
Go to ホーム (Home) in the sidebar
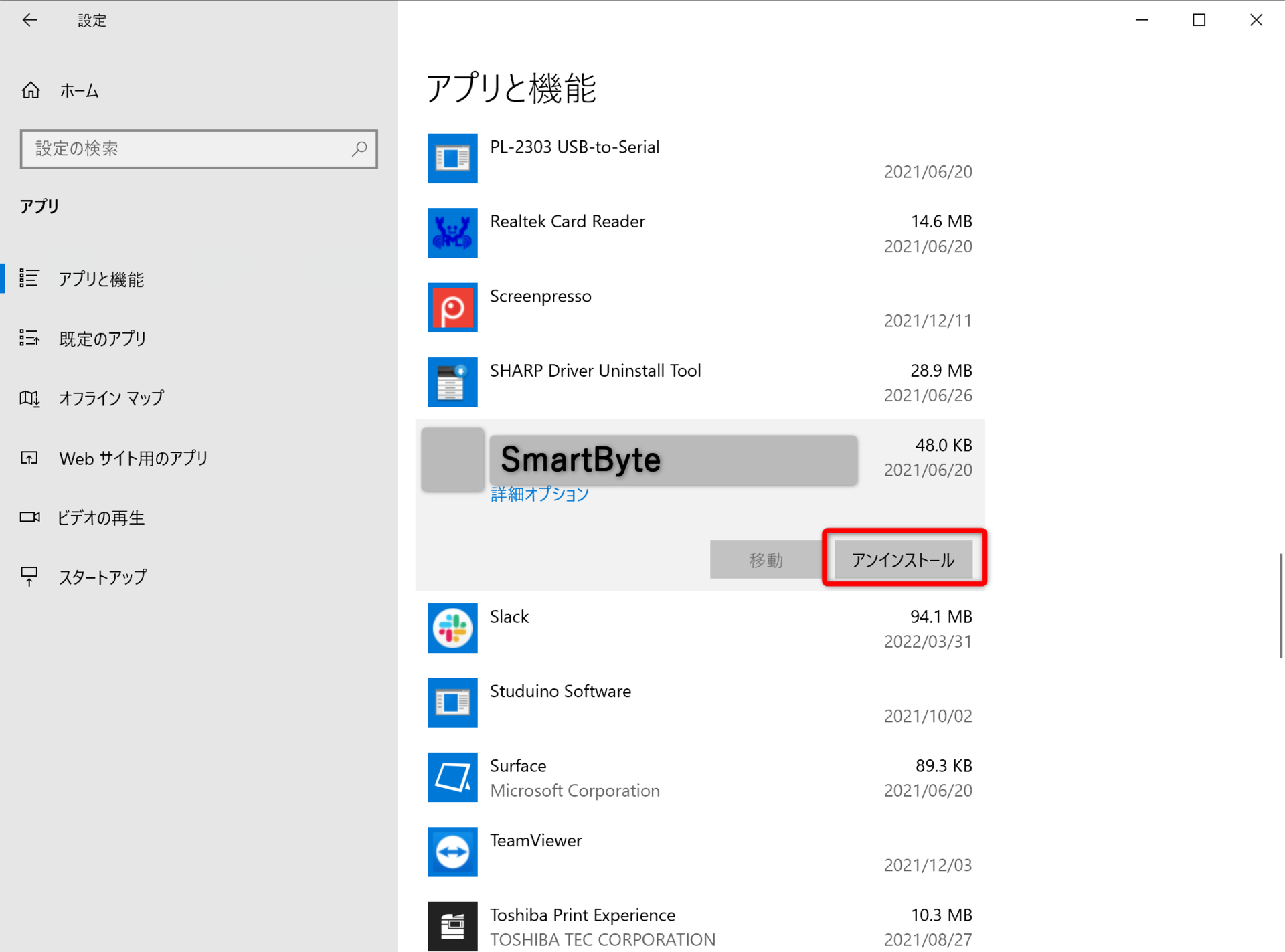(78, 90)
